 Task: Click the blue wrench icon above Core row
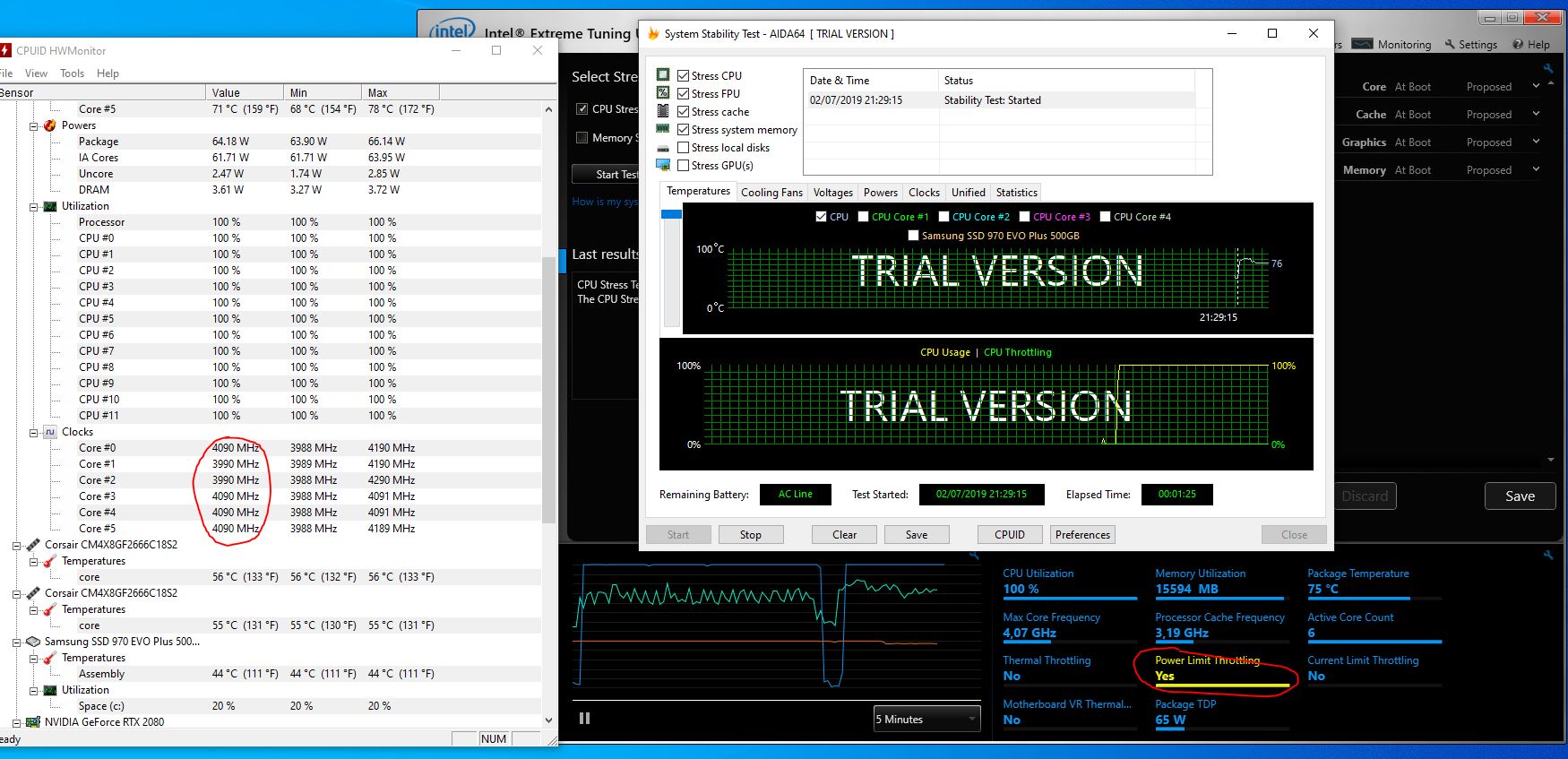point(1547,68)
